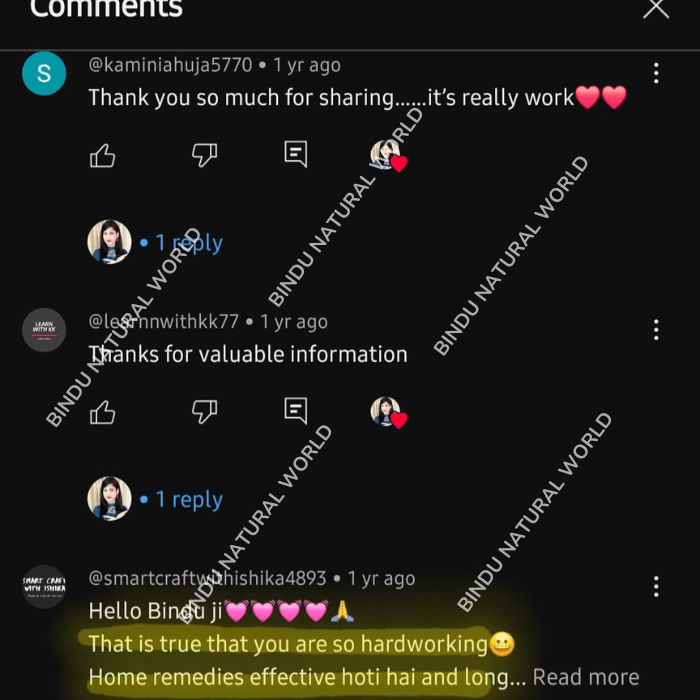Open the @kaminiahuja5770 username

(171, 65)
